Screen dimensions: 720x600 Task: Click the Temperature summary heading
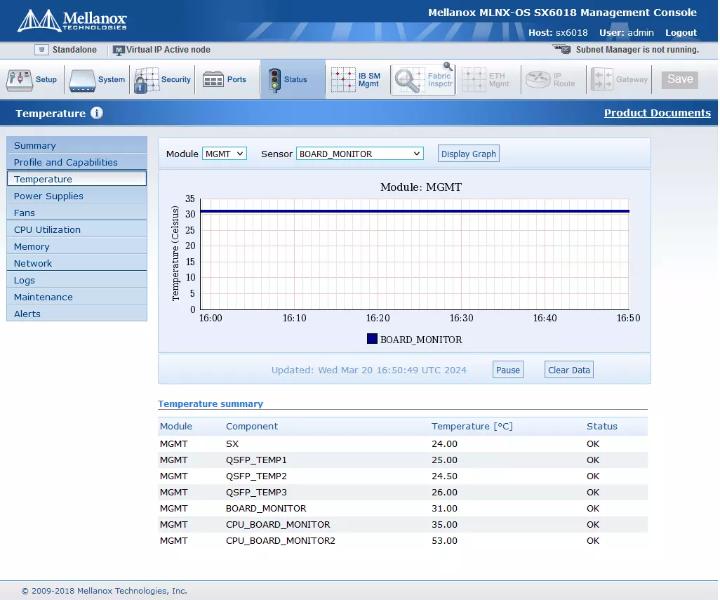210,404
